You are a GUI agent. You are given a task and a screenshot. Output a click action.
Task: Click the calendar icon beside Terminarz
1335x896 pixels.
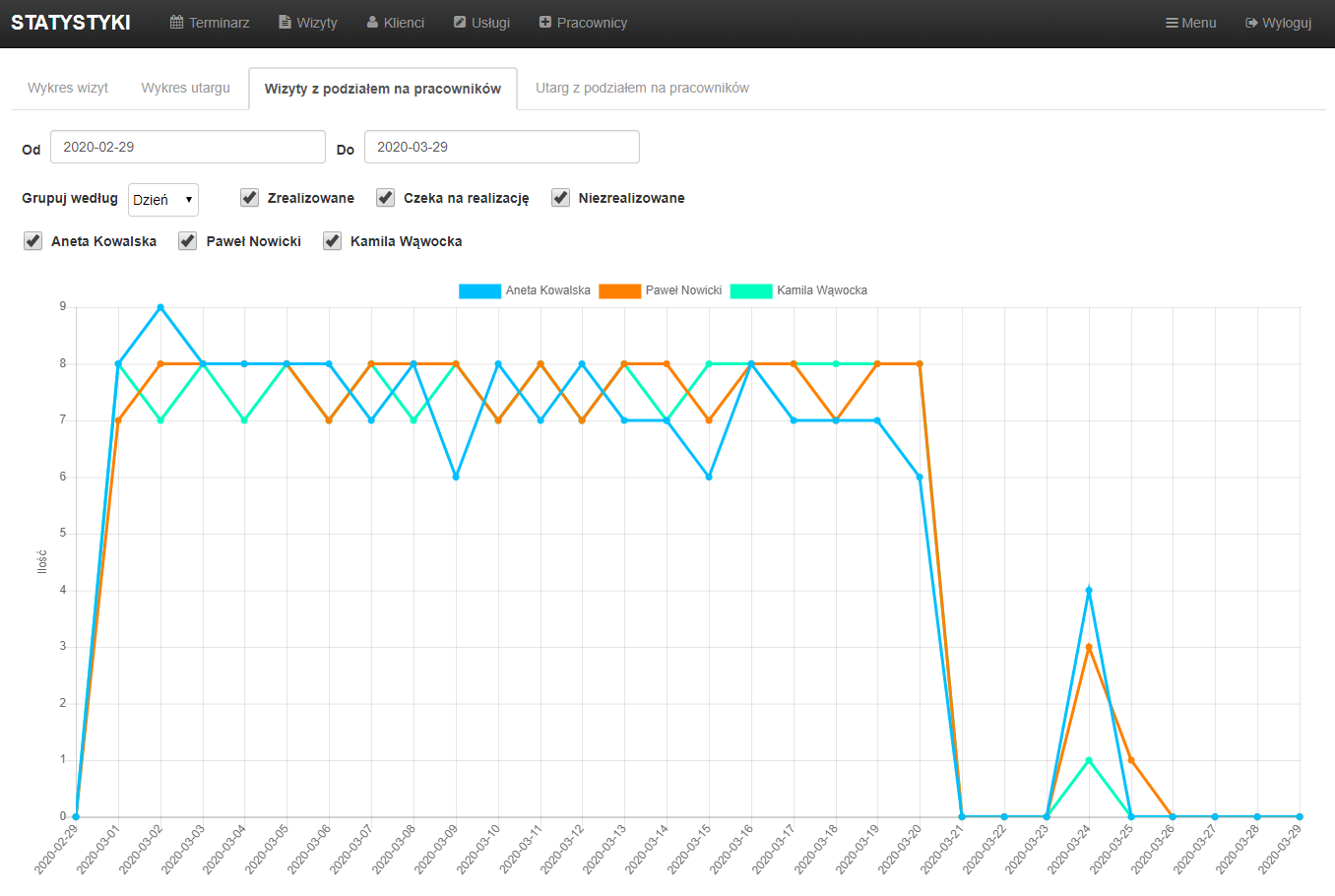pos(177,23)
